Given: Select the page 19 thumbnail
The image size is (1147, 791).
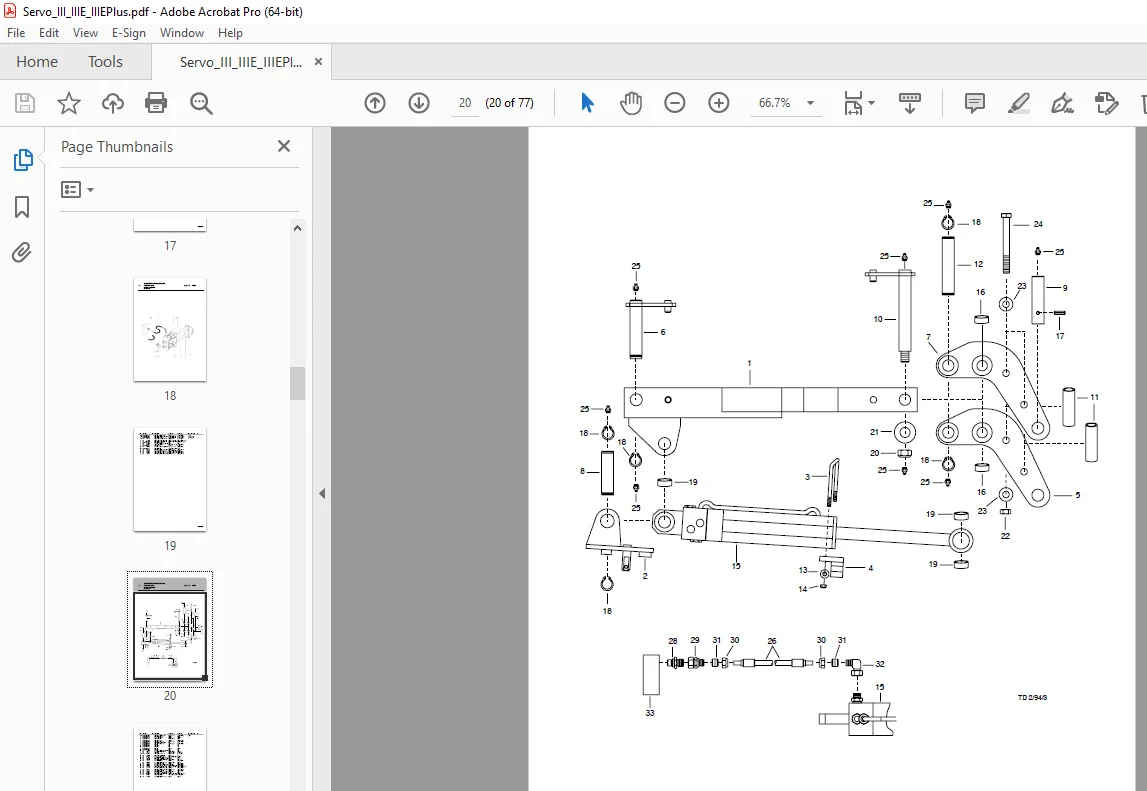Looking at the screenshot, I should click(170, 480).
